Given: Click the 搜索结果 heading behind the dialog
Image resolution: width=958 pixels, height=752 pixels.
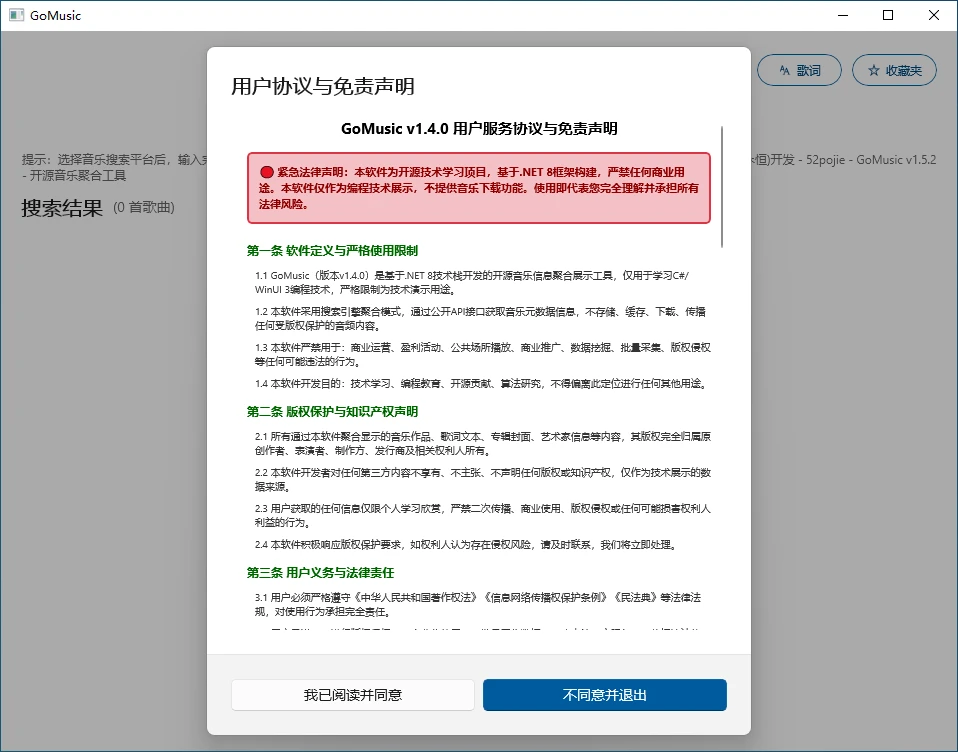Looking at the screenshot, I should pos(62,208).
